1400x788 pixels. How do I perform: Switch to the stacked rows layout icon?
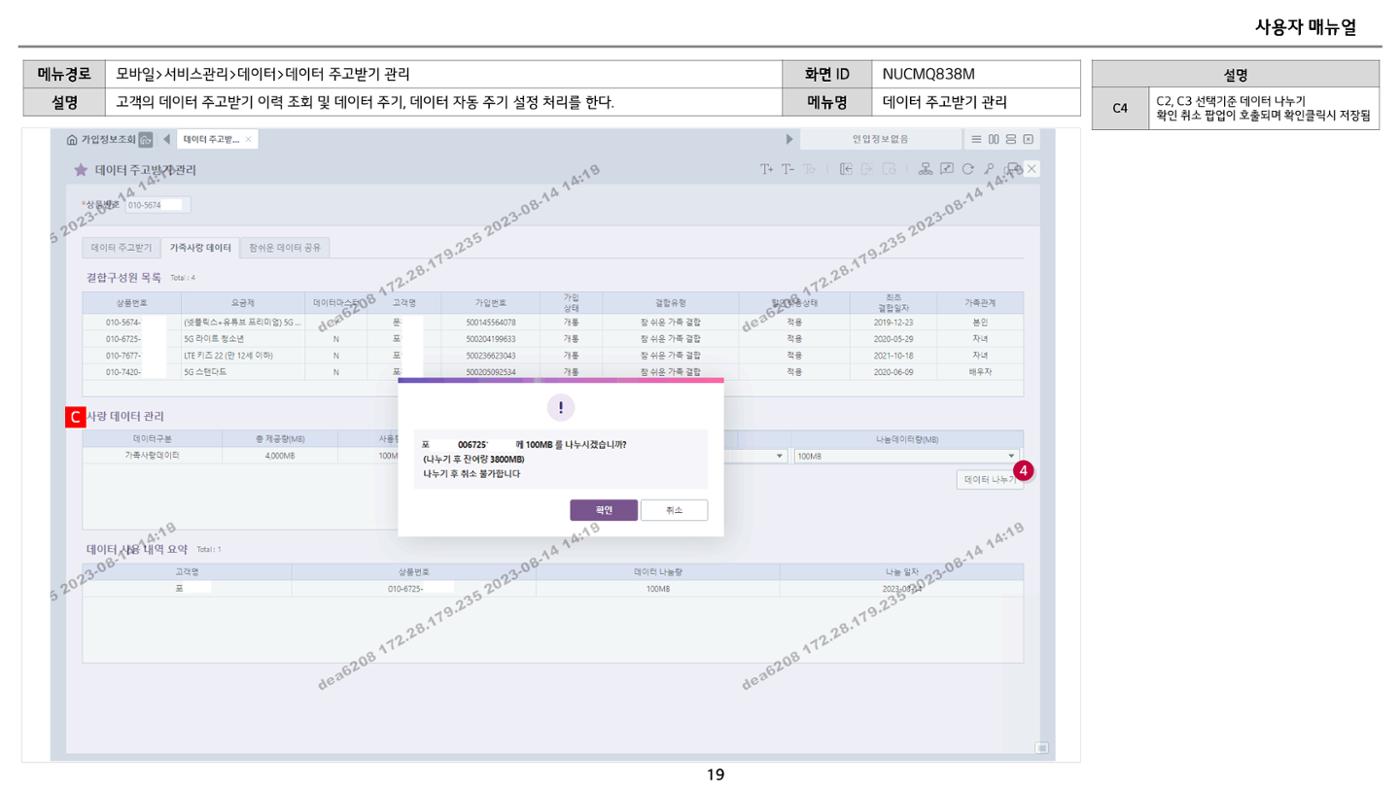click(x=1011, y=139)
